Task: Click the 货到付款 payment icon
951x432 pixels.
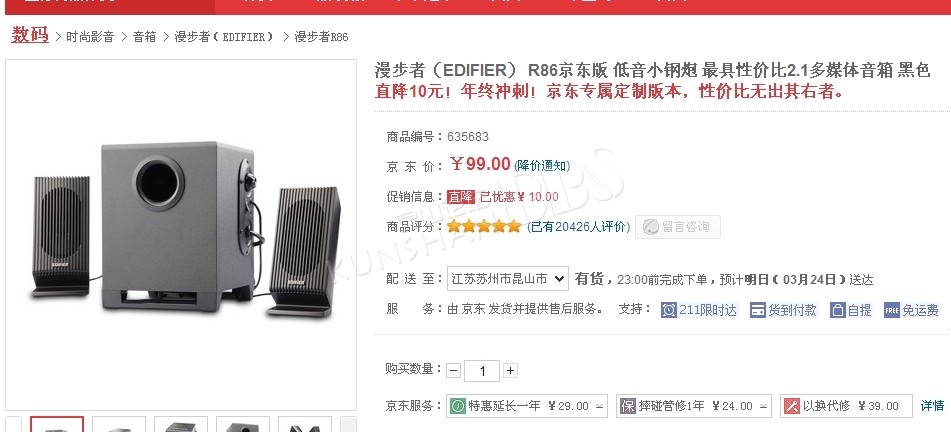Action: pyautogui.click(x=758, y=310)
